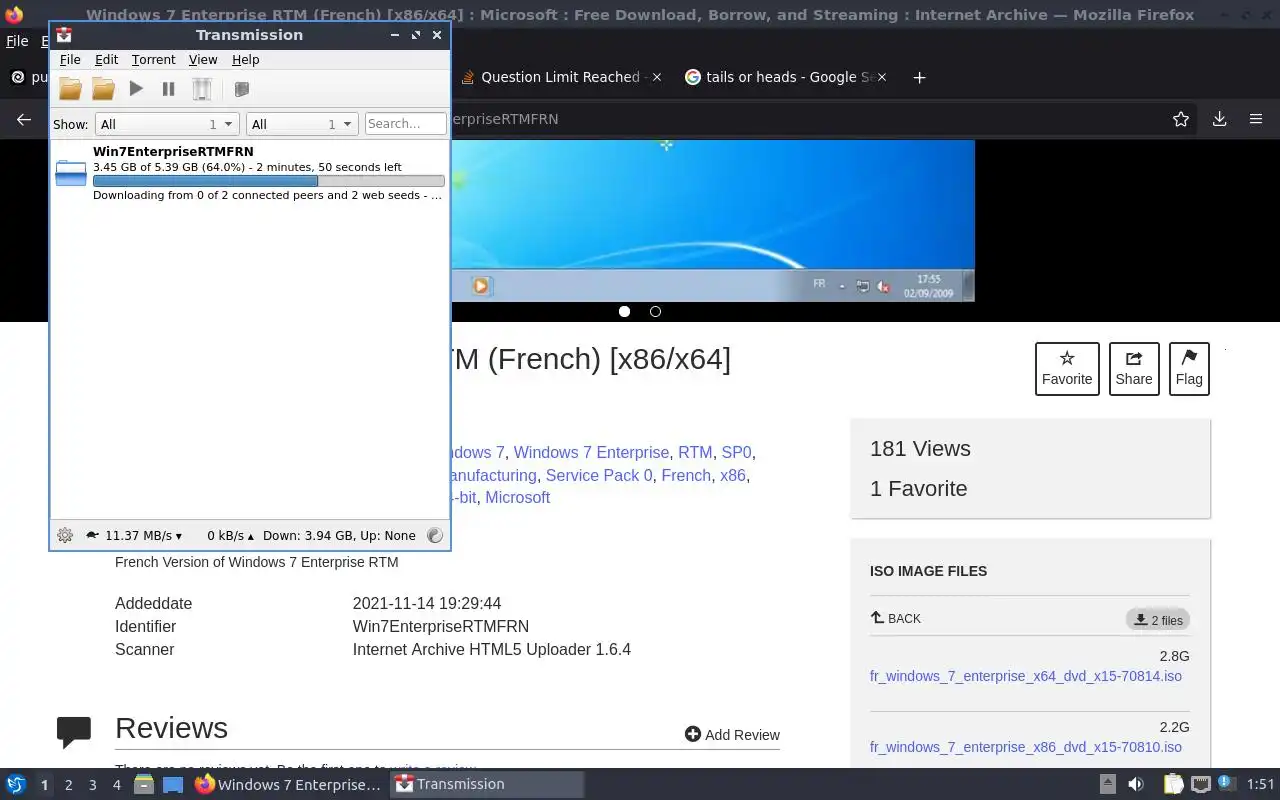This screenshot has height=800, width=1280.
Task: Open file manager icon in taskbar
Action: pos(143,785)
